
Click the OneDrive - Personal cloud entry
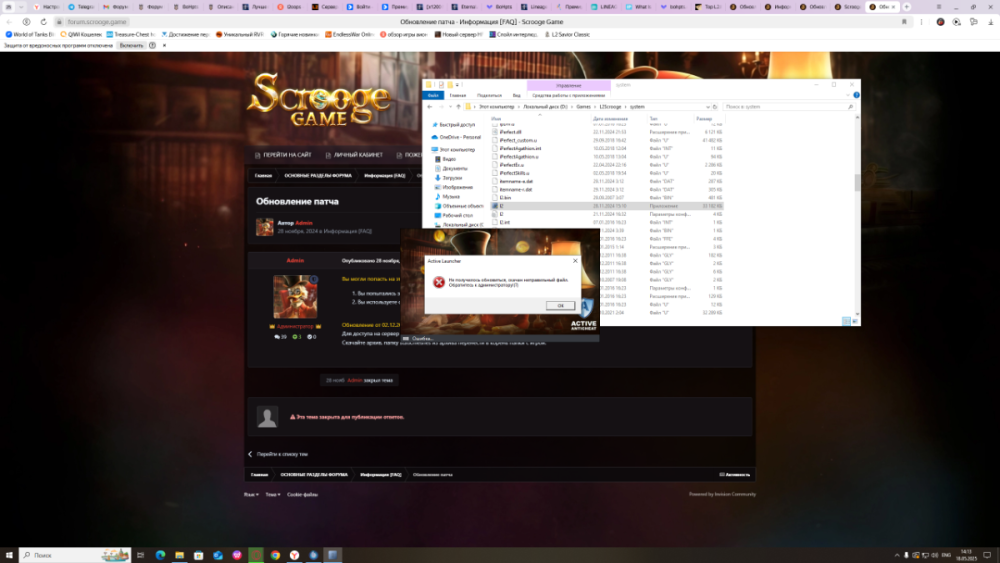click(x=460, y=137)
